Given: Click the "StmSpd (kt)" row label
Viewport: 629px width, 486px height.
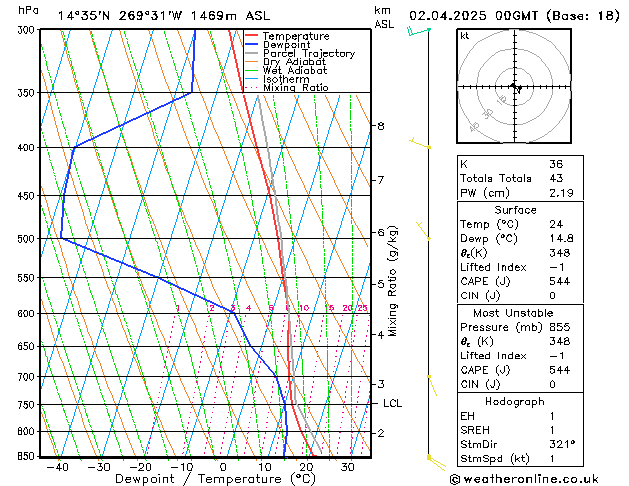Looking at the screenshot, I should click(x=495, y=459).
